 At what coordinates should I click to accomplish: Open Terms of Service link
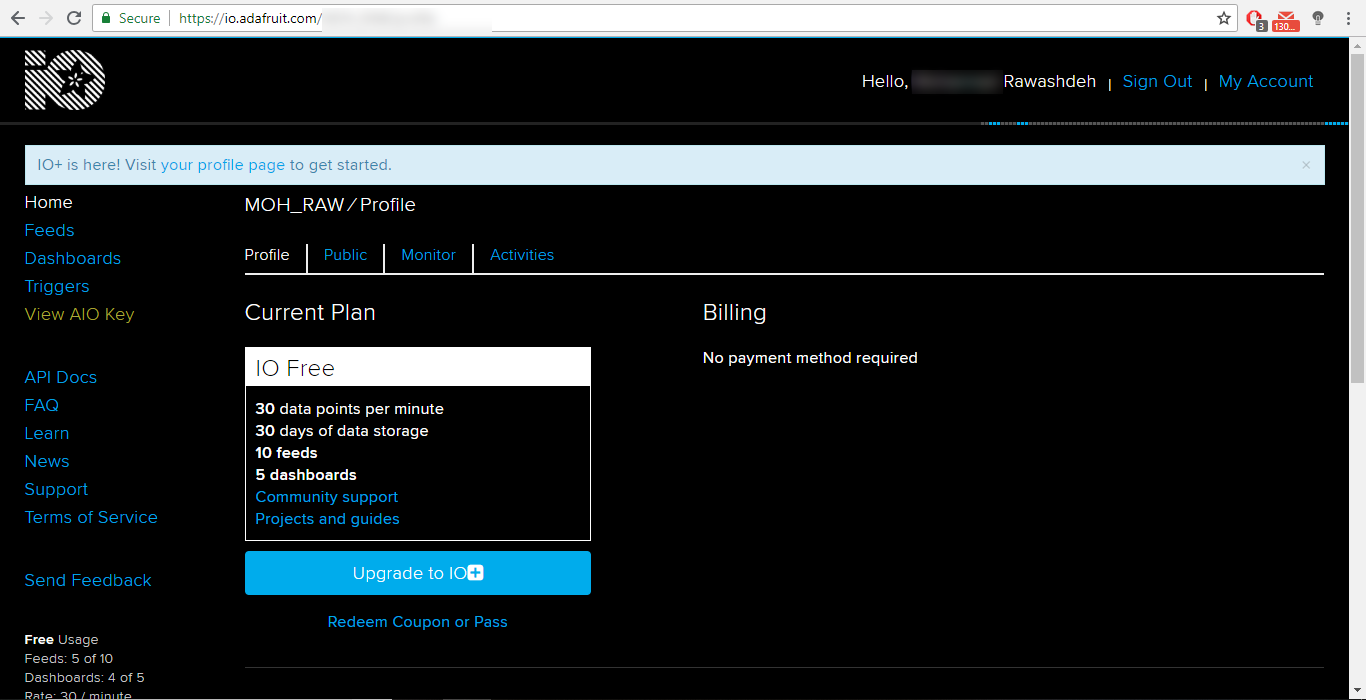[91, 517]
